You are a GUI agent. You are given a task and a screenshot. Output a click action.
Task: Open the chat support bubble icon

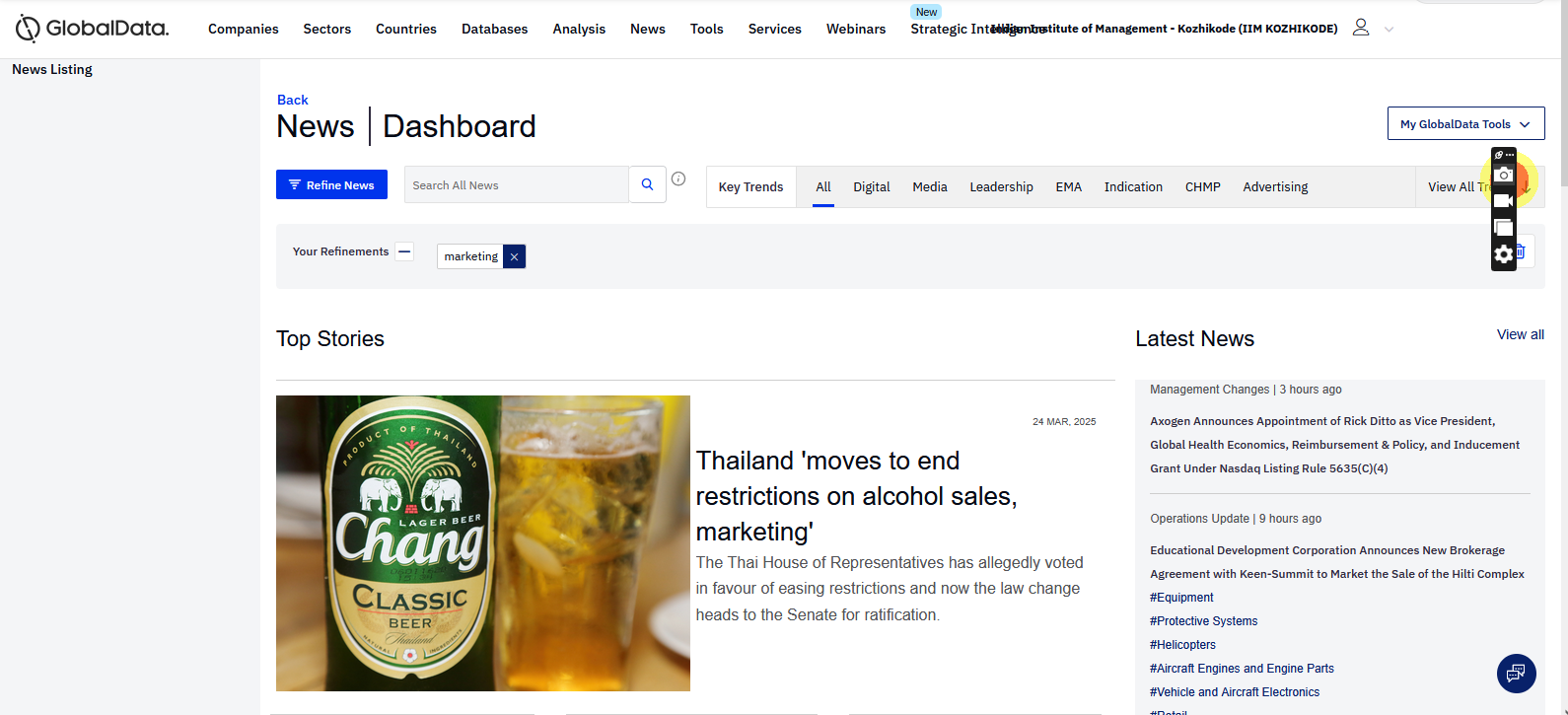(1516, 674)
